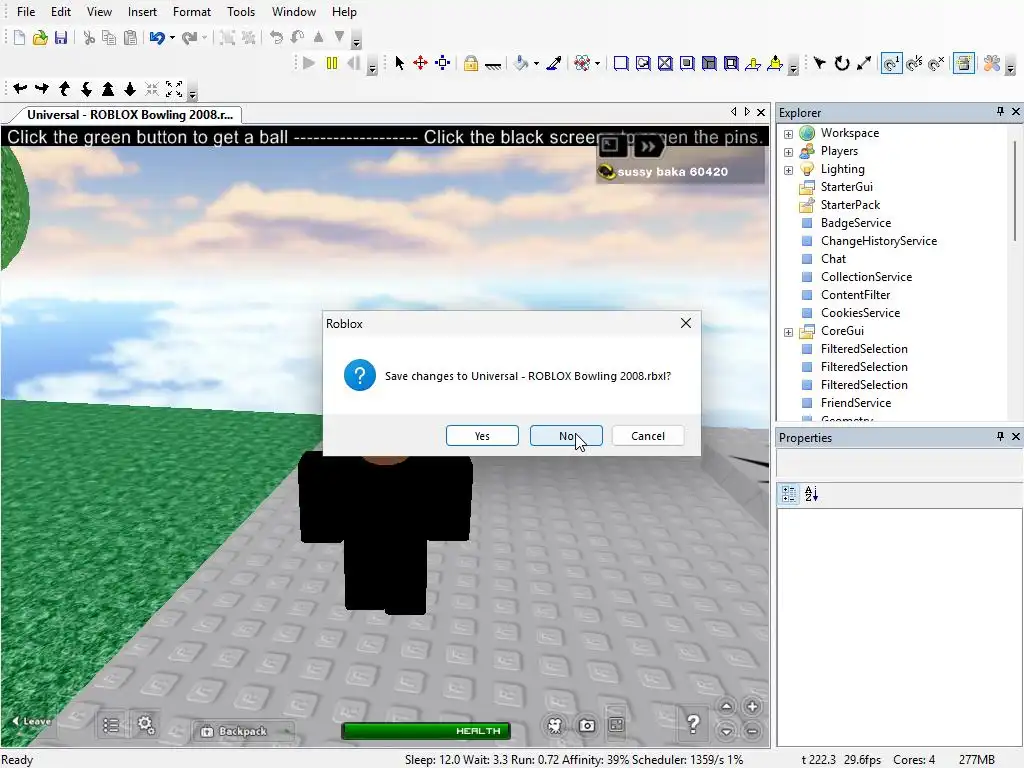
Task: Open a file with the folder icon
Action: pos(40,37)
